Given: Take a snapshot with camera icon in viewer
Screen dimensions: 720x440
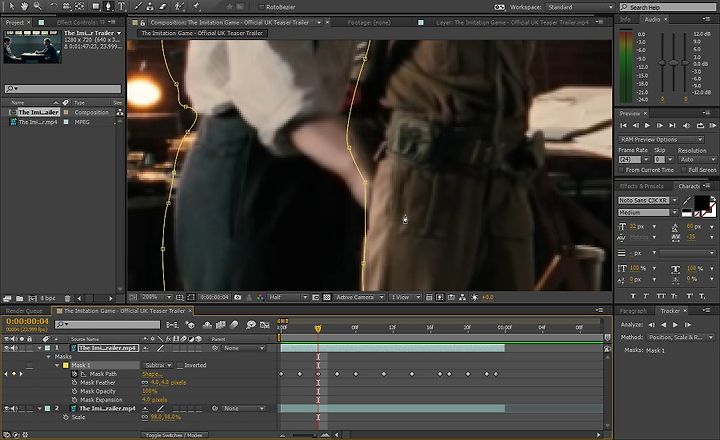Looking at the screenshot, I should [x=237, y=297].
